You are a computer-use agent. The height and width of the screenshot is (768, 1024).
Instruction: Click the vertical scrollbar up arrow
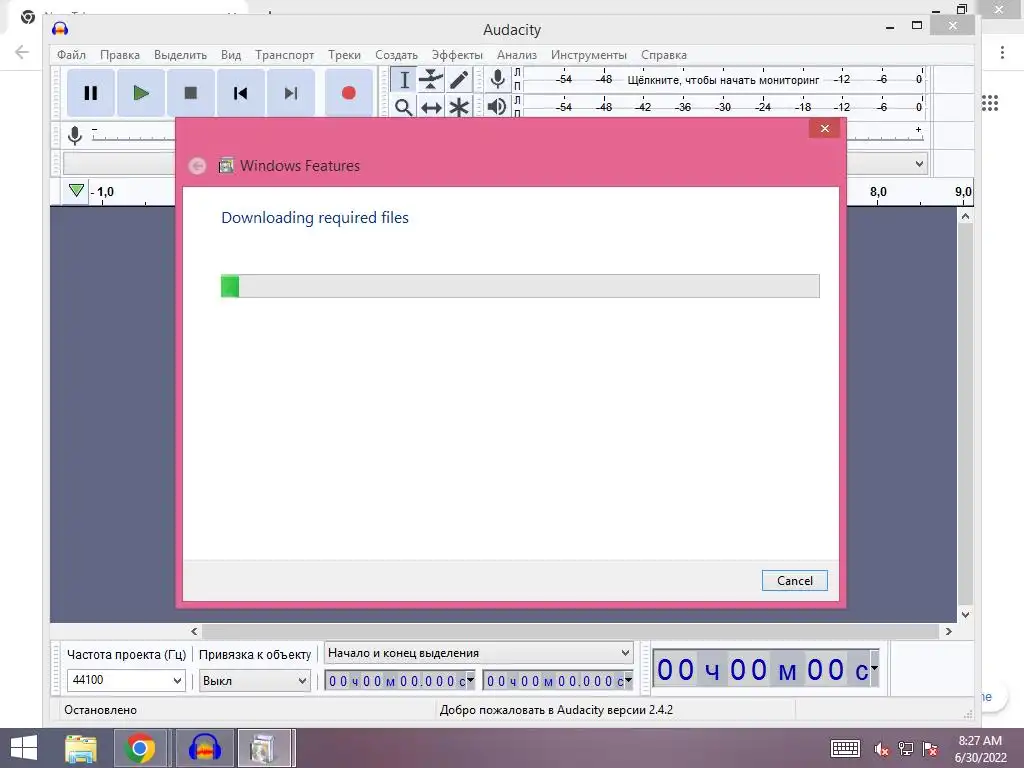965,216
